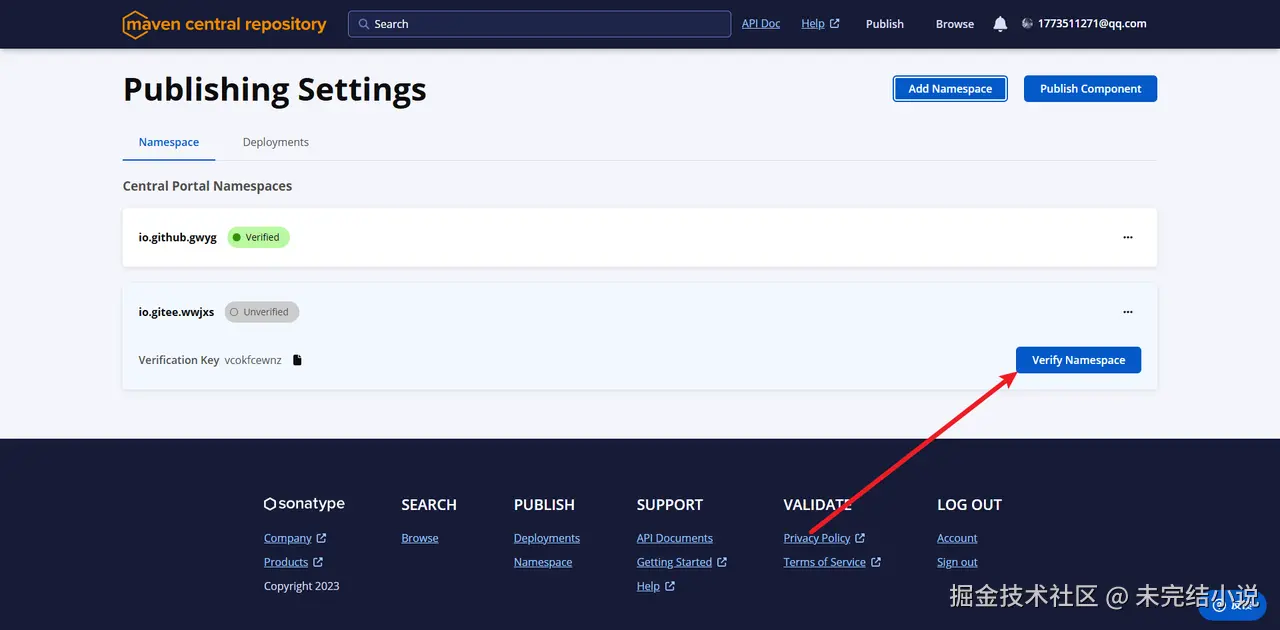Switch to the Deployments tab
This screenshot has width=1280, height=630.
(276, 142)
